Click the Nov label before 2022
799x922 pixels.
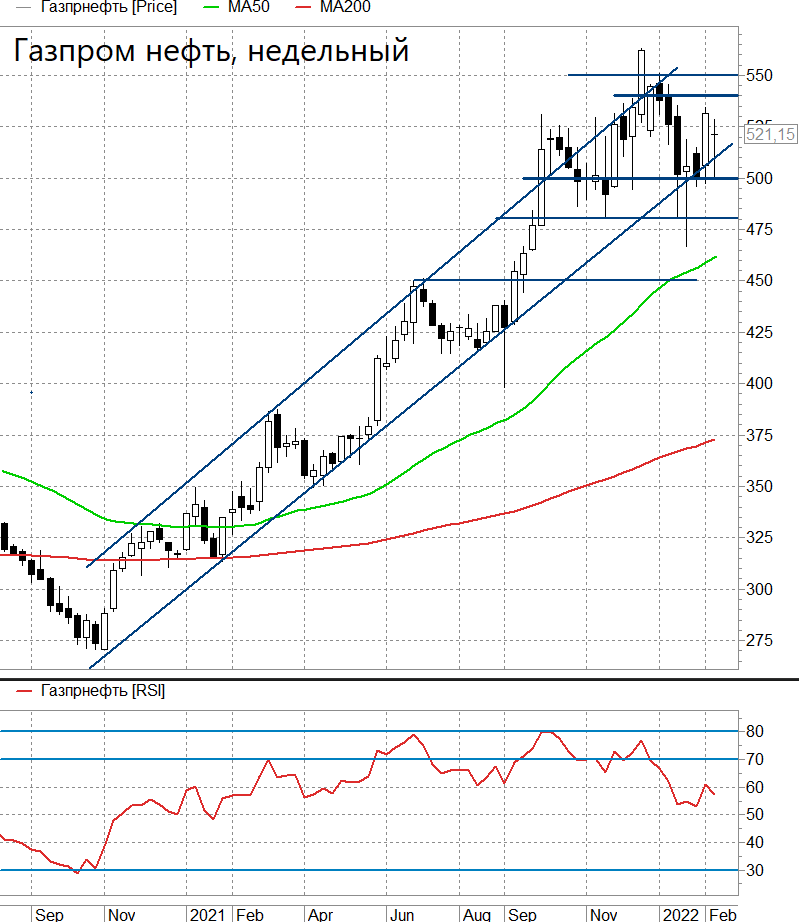[x=603, y=914]
